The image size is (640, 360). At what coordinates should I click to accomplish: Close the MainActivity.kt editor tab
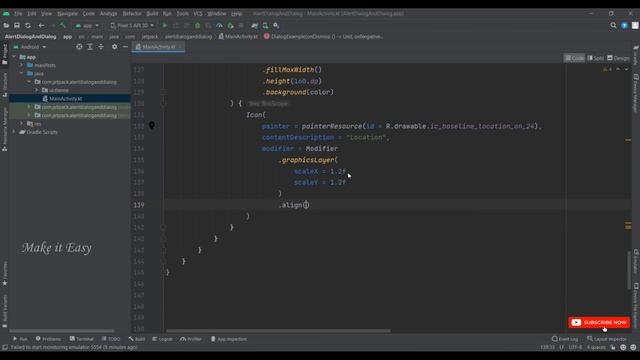180,47
